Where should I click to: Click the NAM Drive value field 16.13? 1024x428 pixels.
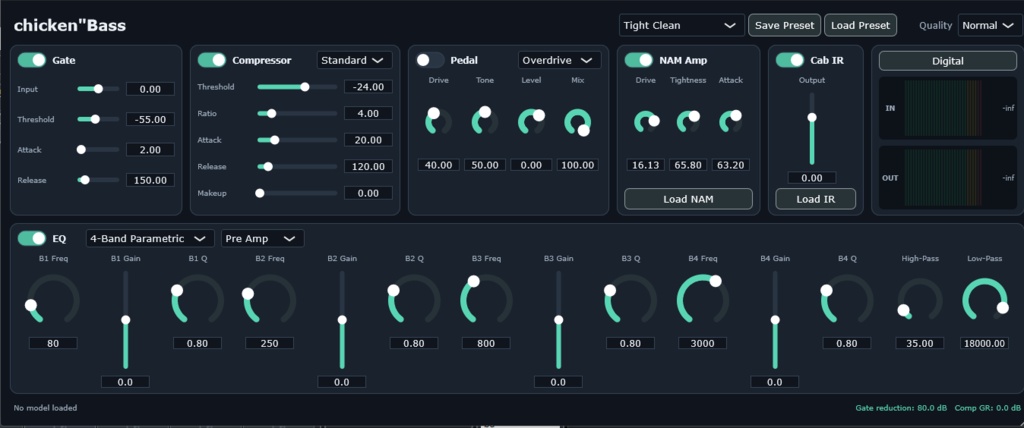pyautogui.click(x=645, y=165)
